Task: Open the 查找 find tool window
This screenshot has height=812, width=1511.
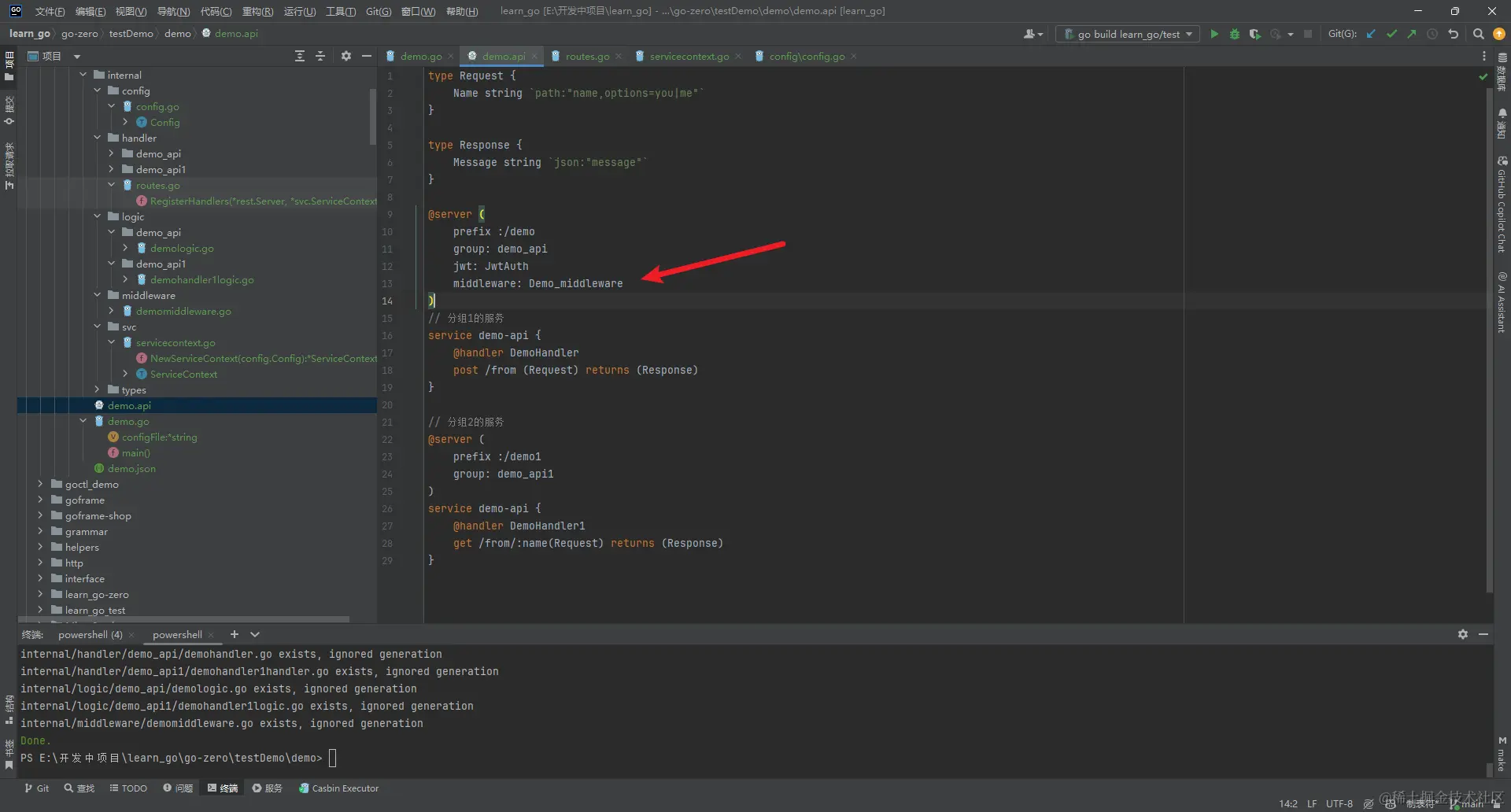Action: click(79, 788)
